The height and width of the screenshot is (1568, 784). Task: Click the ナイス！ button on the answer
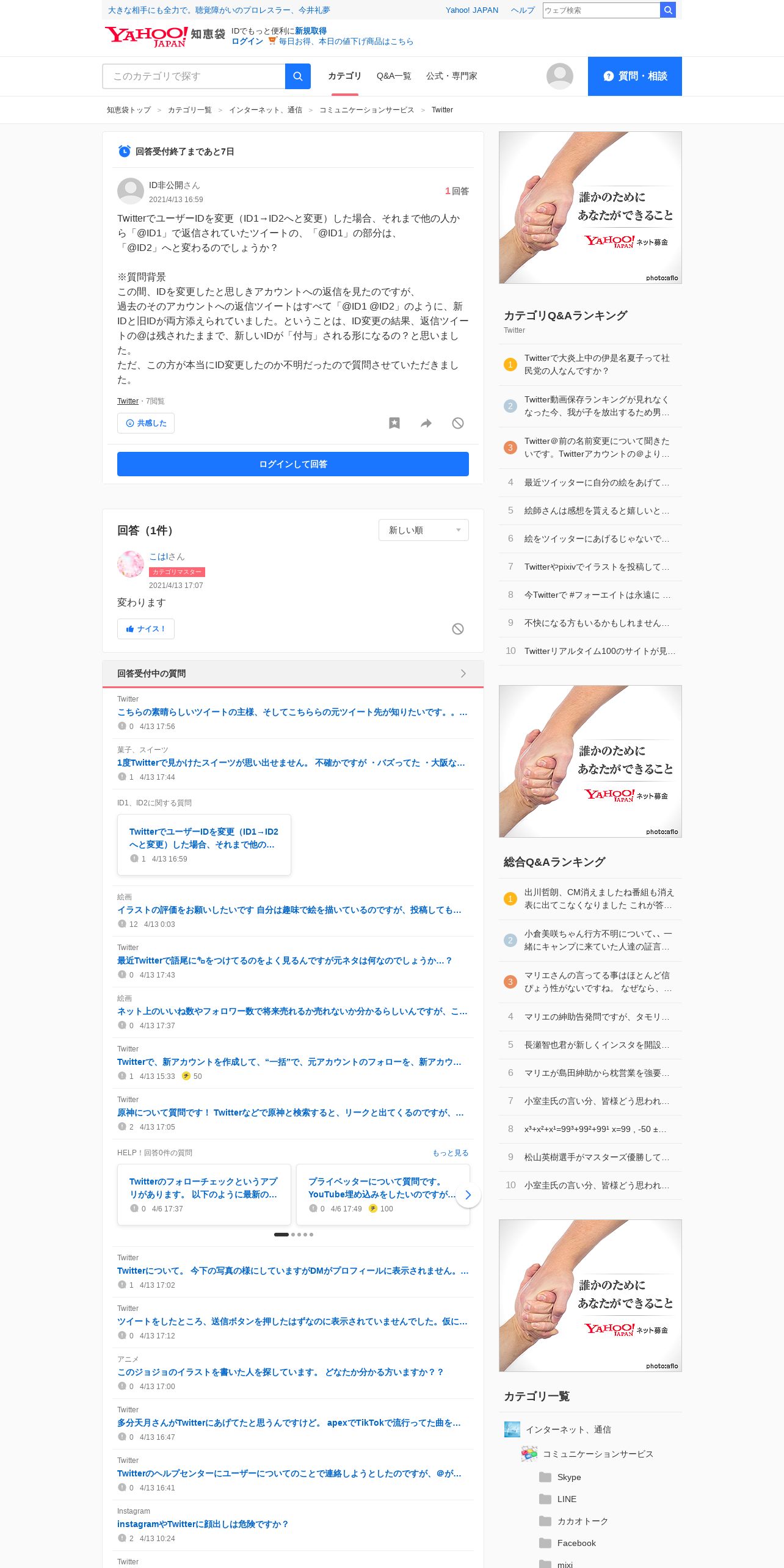coord(146,629)
